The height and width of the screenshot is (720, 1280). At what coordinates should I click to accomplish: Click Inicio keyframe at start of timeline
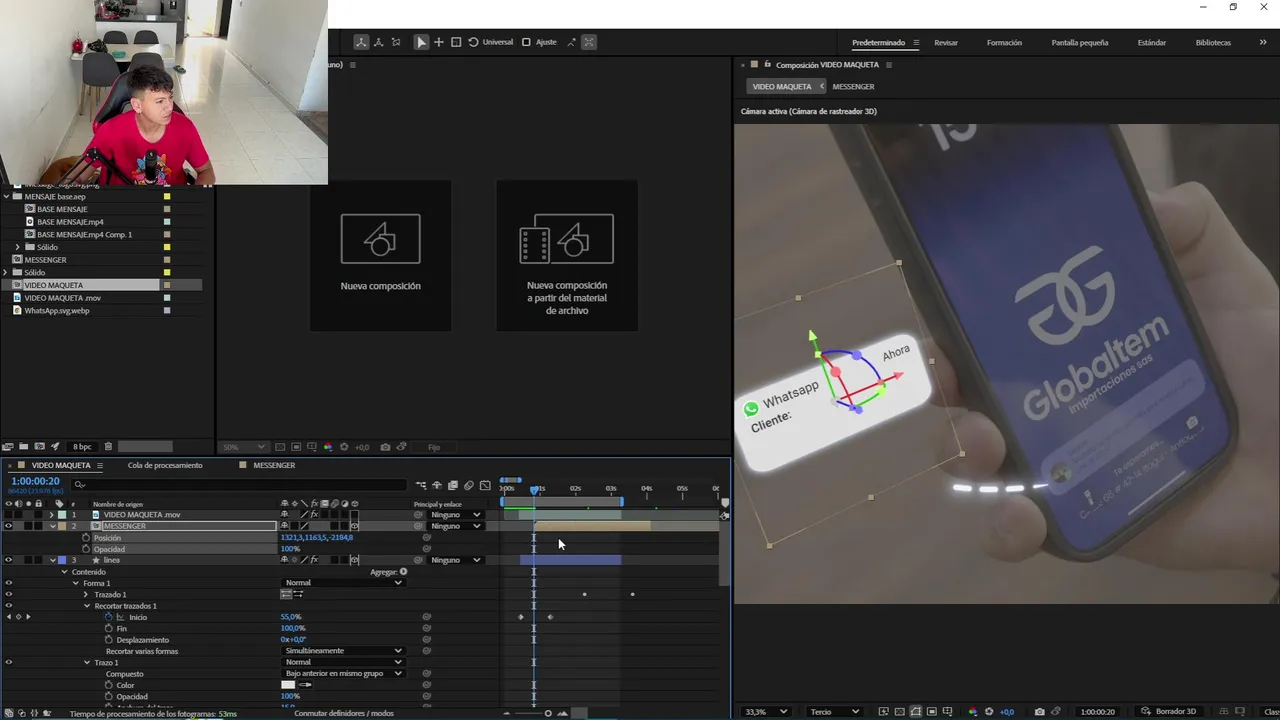coord(520,617)
